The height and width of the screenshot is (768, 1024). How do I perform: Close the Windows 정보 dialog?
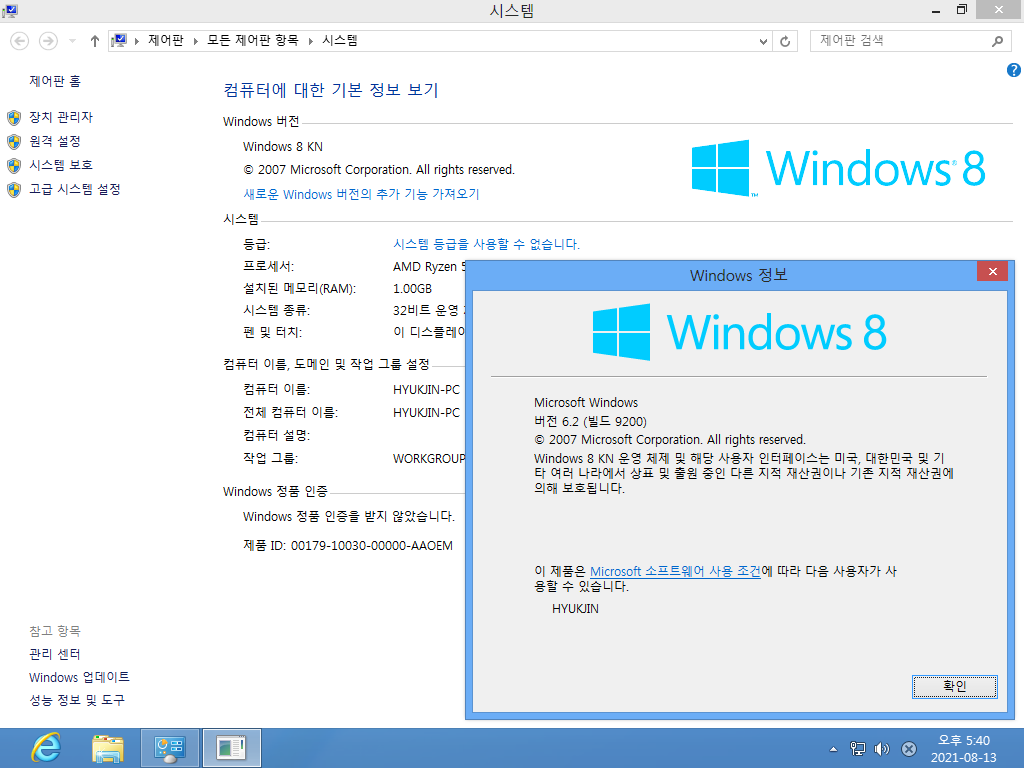click(992, 271)
